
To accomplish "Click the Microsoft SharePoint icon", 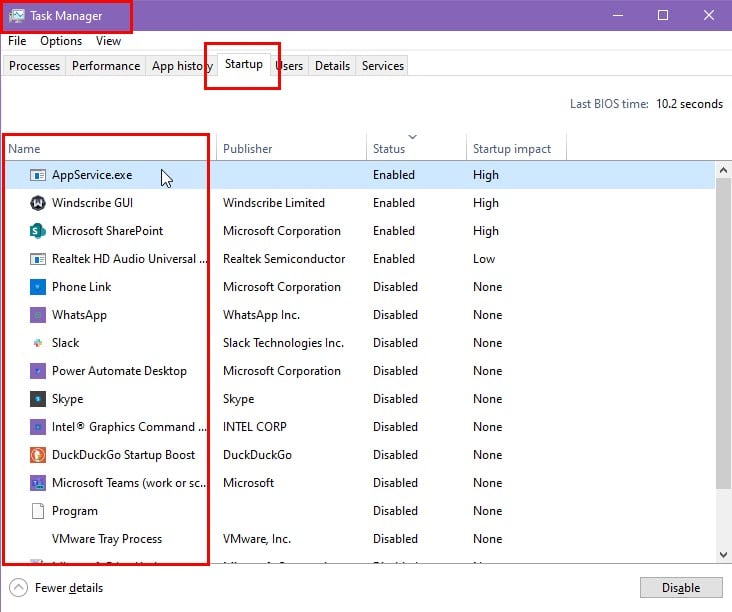I will (37, 231).
